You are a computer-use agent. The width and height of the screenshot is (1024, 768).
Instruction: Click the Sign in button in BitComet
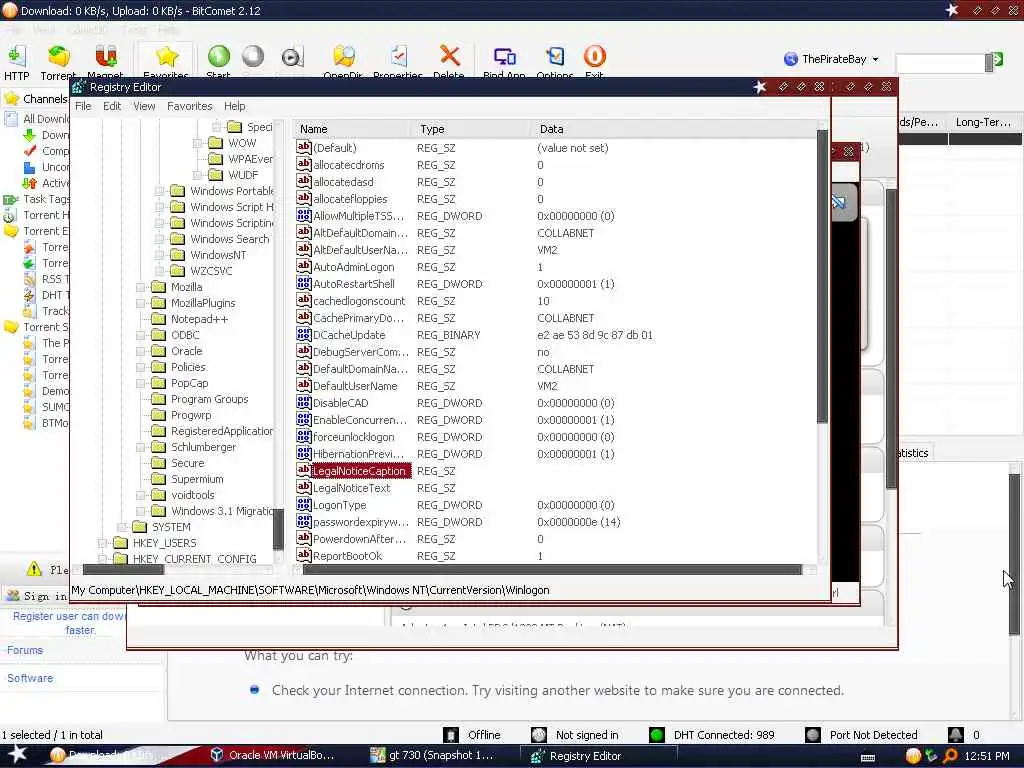point(37,596)
